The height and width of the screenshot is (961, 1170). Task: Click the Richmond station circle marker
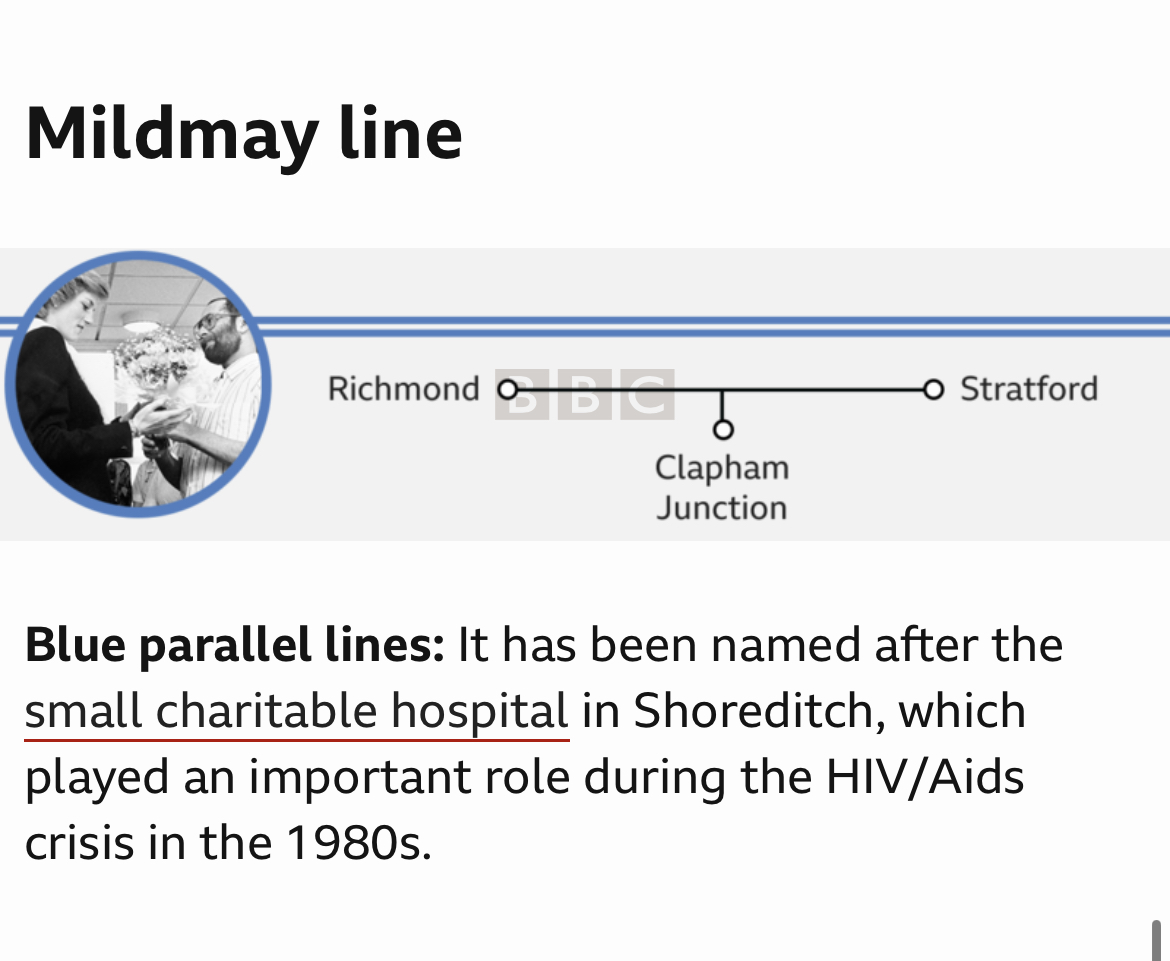508,388
